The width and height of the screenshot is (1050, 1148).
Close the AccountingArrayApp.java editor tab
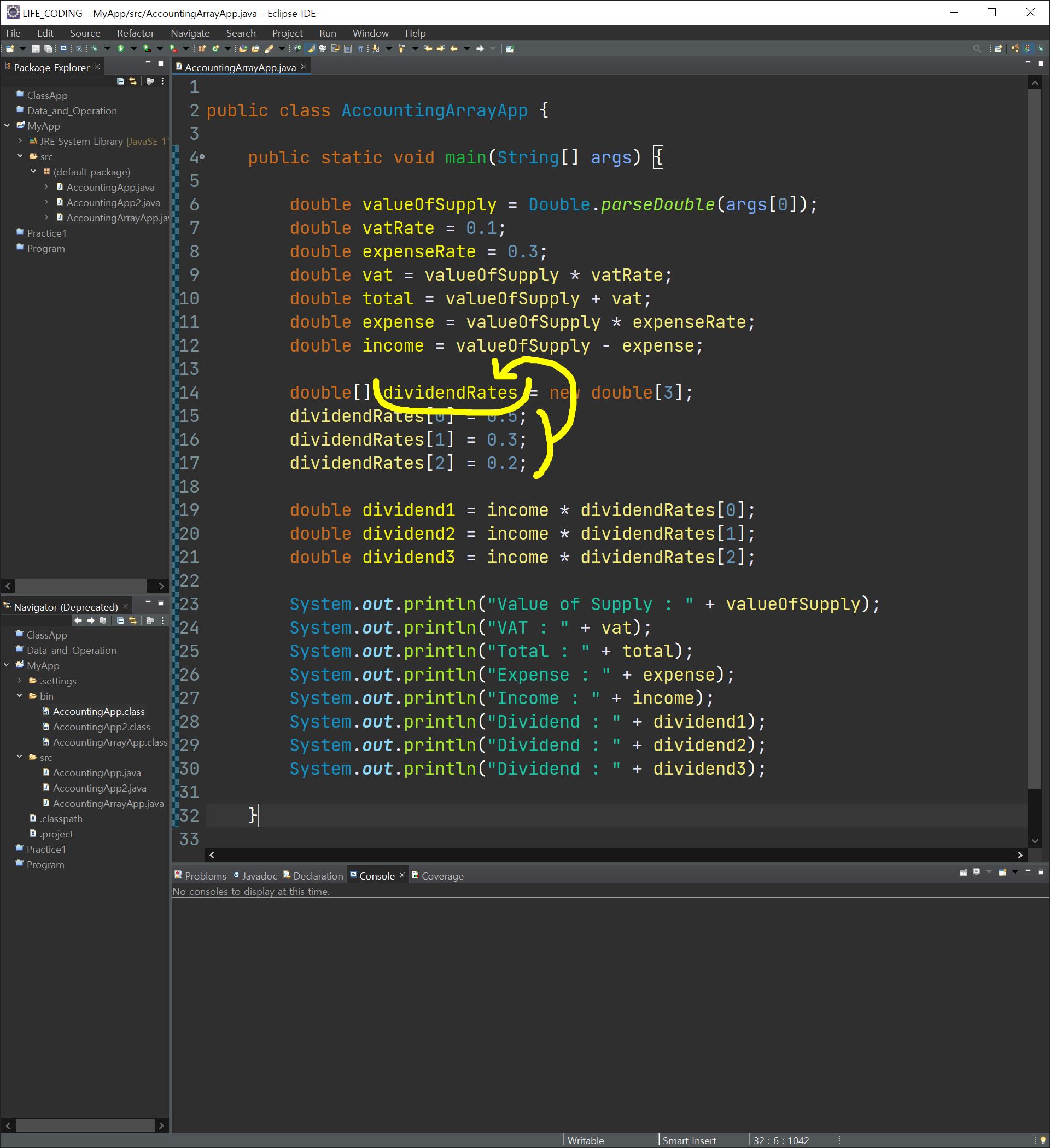click(304, 67)
